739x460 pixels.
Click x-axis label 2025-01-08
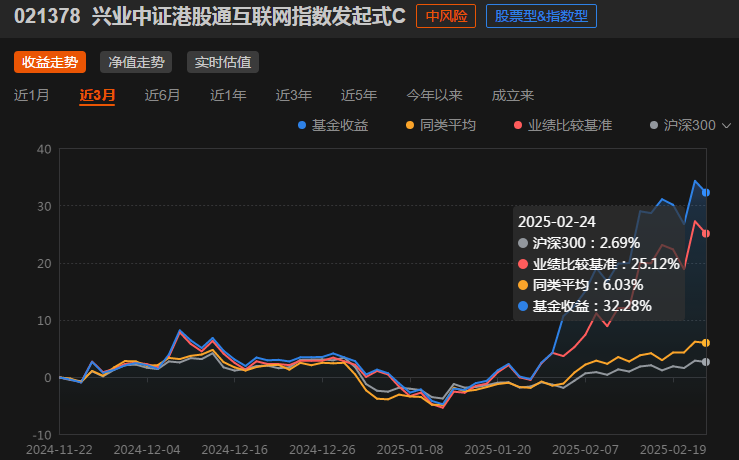coord(410,450)
